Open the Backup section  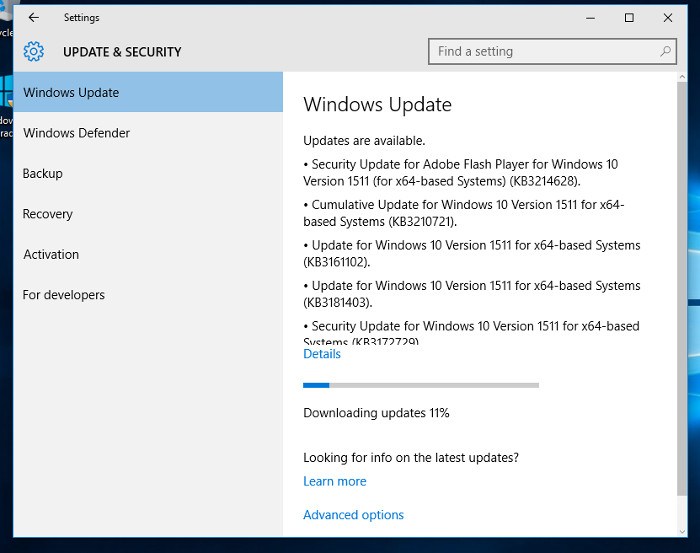coord(148,173)
